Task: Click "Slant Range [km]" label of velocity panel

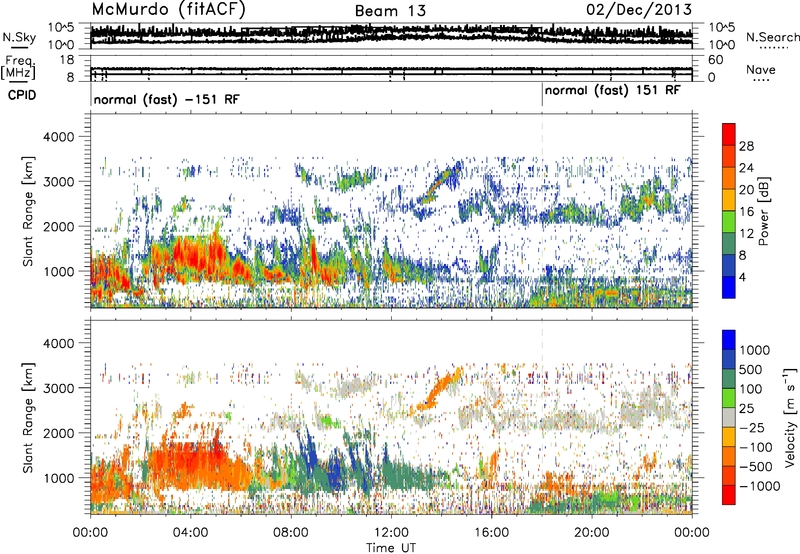Action: (x=28, y=417)
